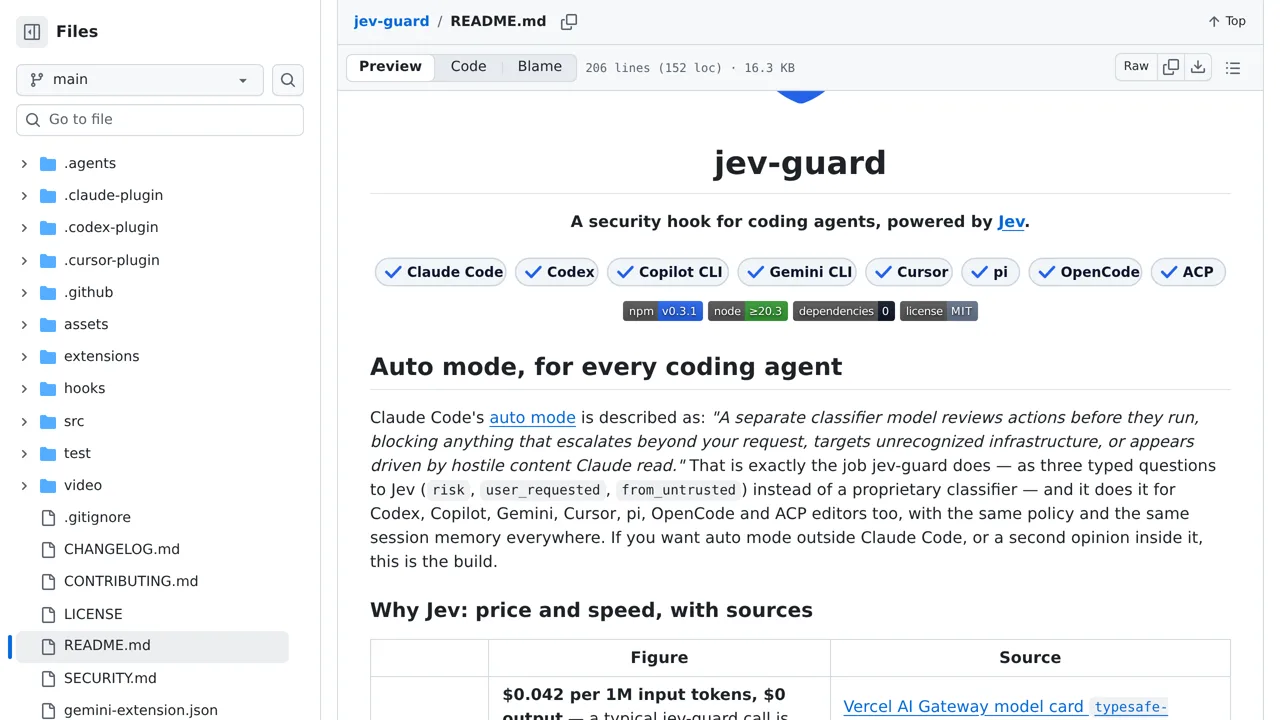
Task: Open the main branch dropdown
Action: point(140,80)
